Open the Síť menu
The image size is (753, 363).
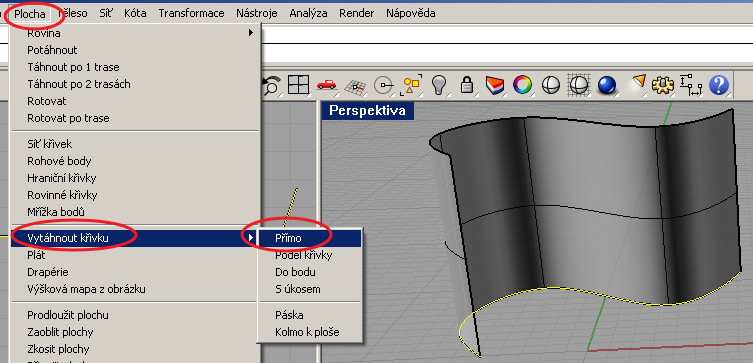point(106,13)
